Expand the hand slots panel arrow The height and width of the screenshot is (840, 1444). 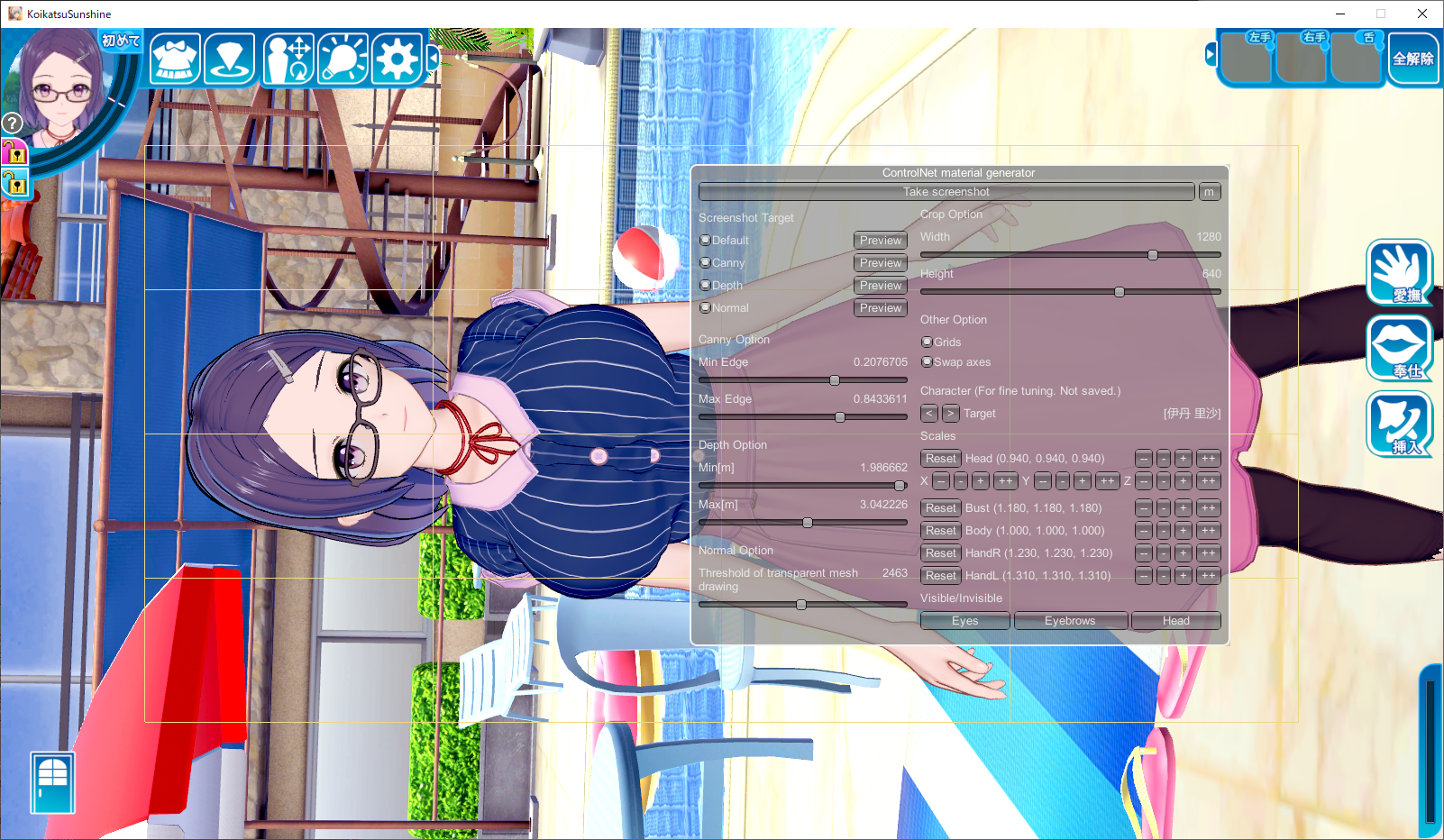click(1211, 55)
